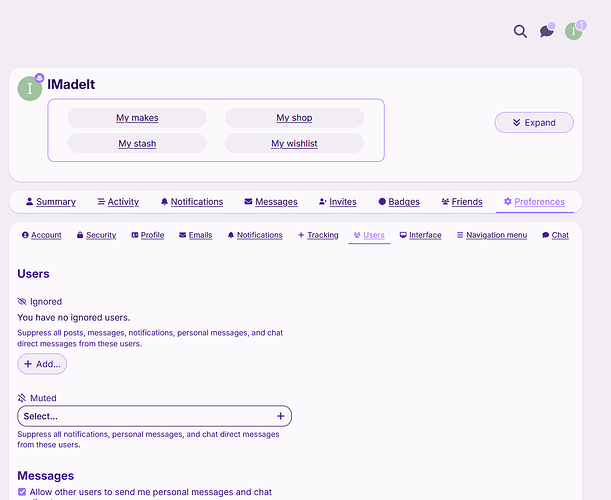Expand the profile card
Image resolution: width=611 pixels, height=500 pixels.
click(x=534, y=122)
